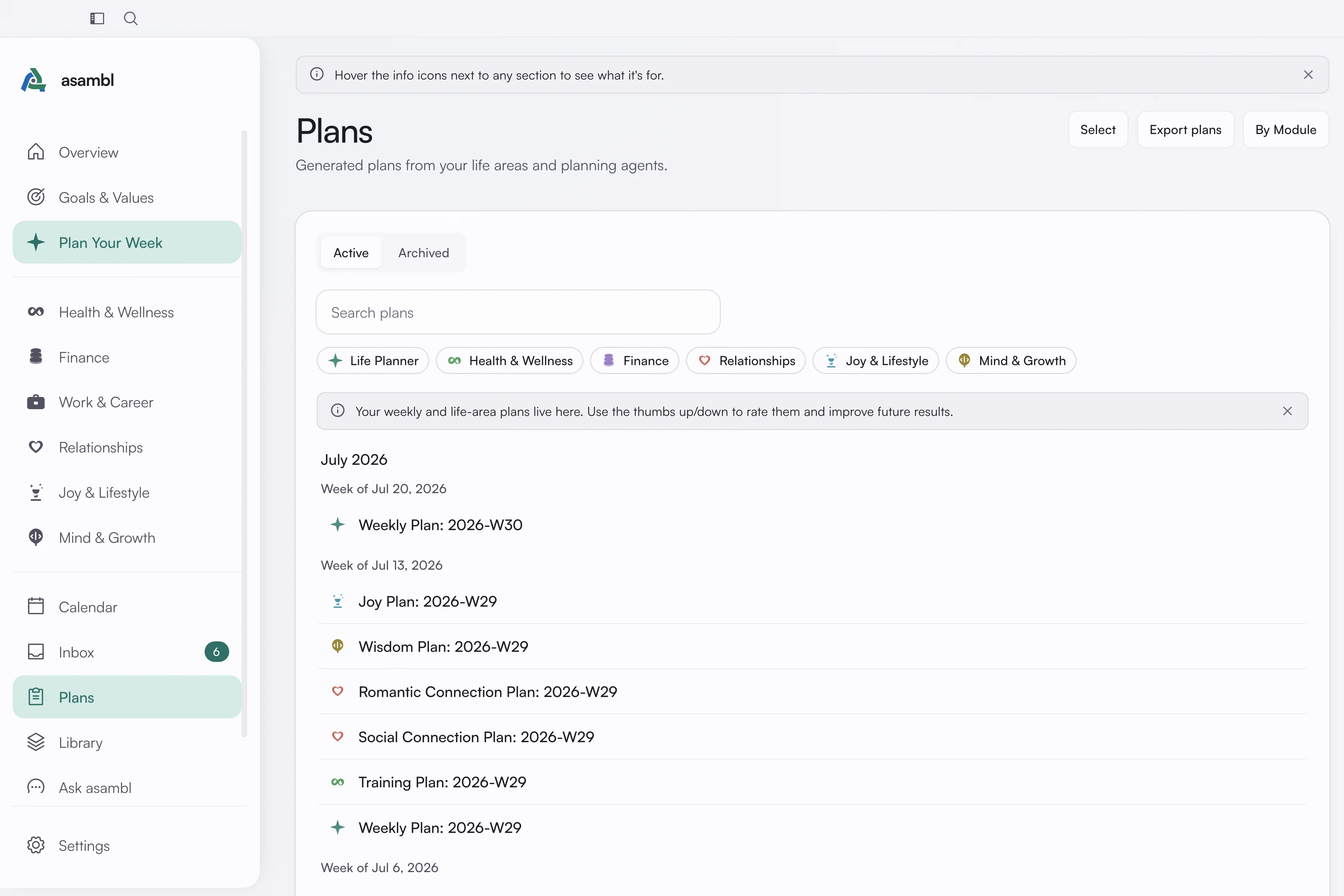This screenshot has height=896, width=1344.
Task: Click the sparkle icon beside Weekly Plan: 2026-W30
Action: [338, 525]
